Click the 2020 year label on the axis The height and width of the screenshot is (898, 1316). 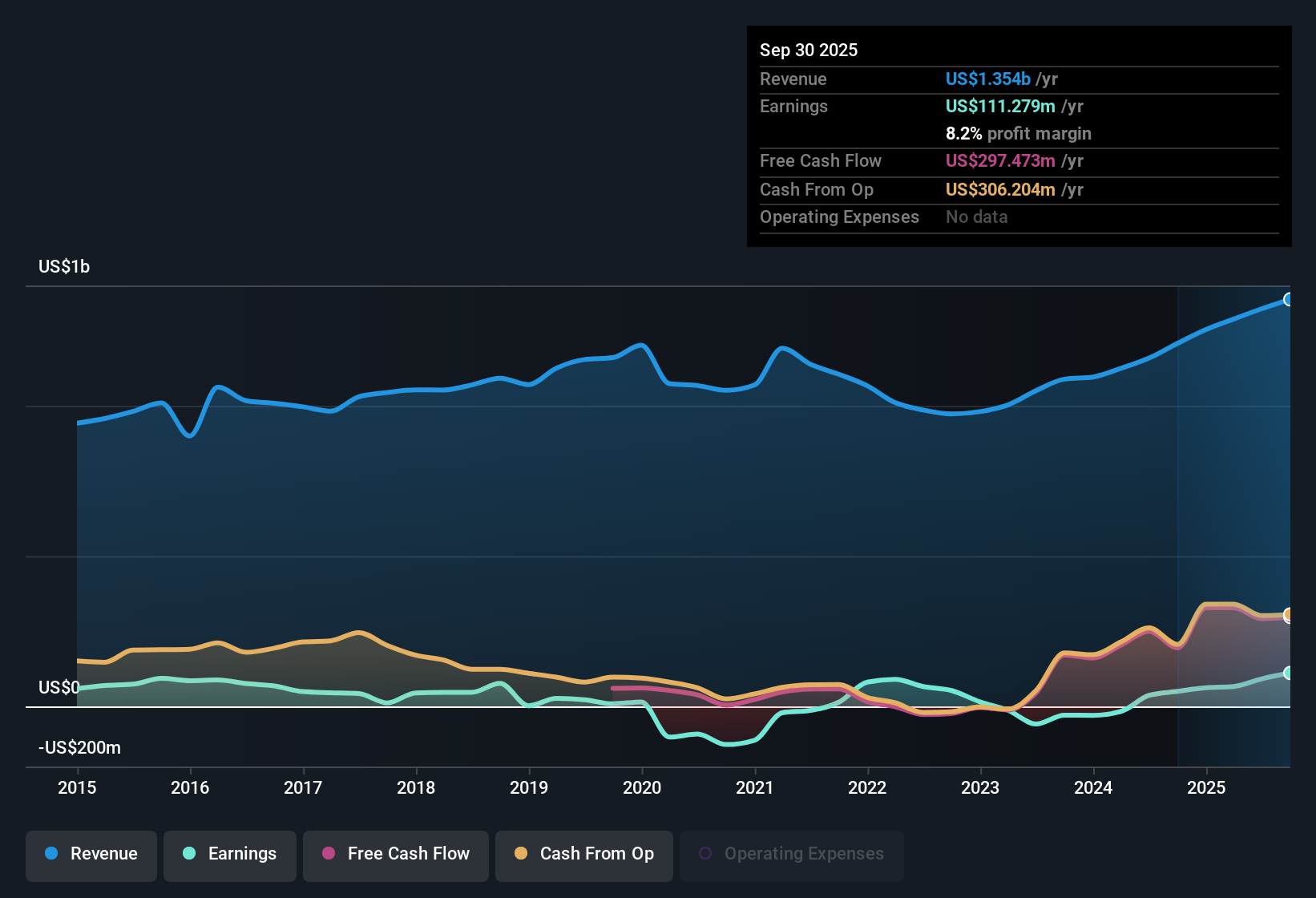point(642,788)
